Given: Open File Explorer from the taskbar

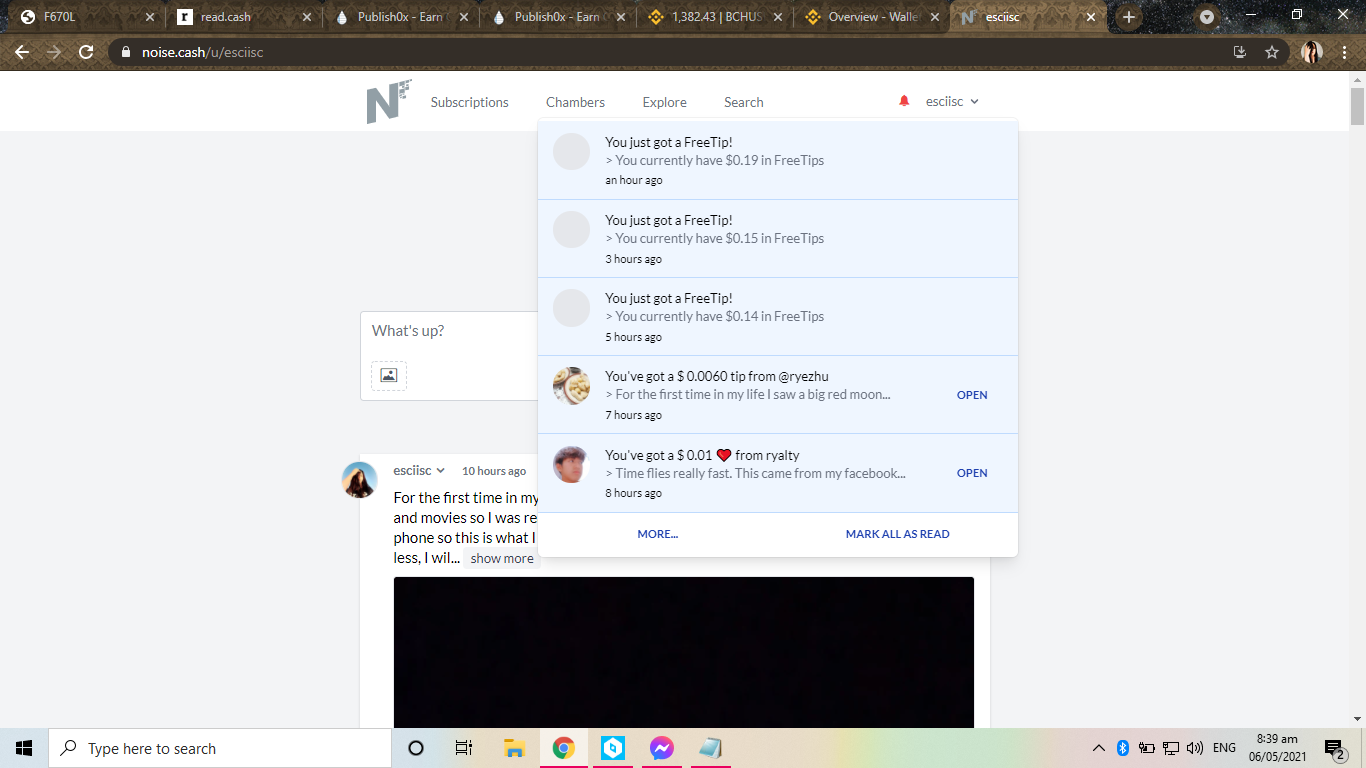Looking at the screenshot, I should [514, 748].
